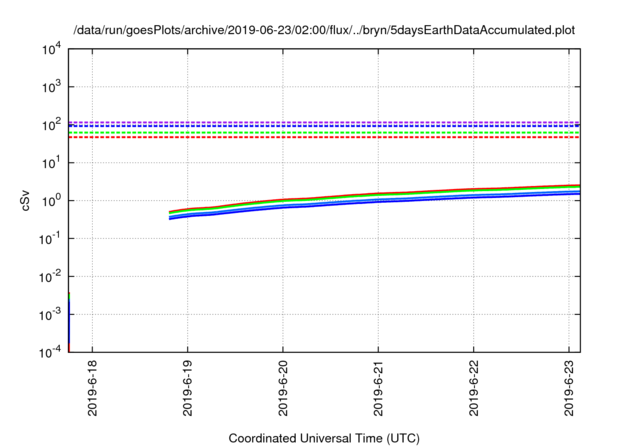Click the 10^4 y-axis tick label
Viewport: 640px width, 448px height.
(x=51, y=50)
